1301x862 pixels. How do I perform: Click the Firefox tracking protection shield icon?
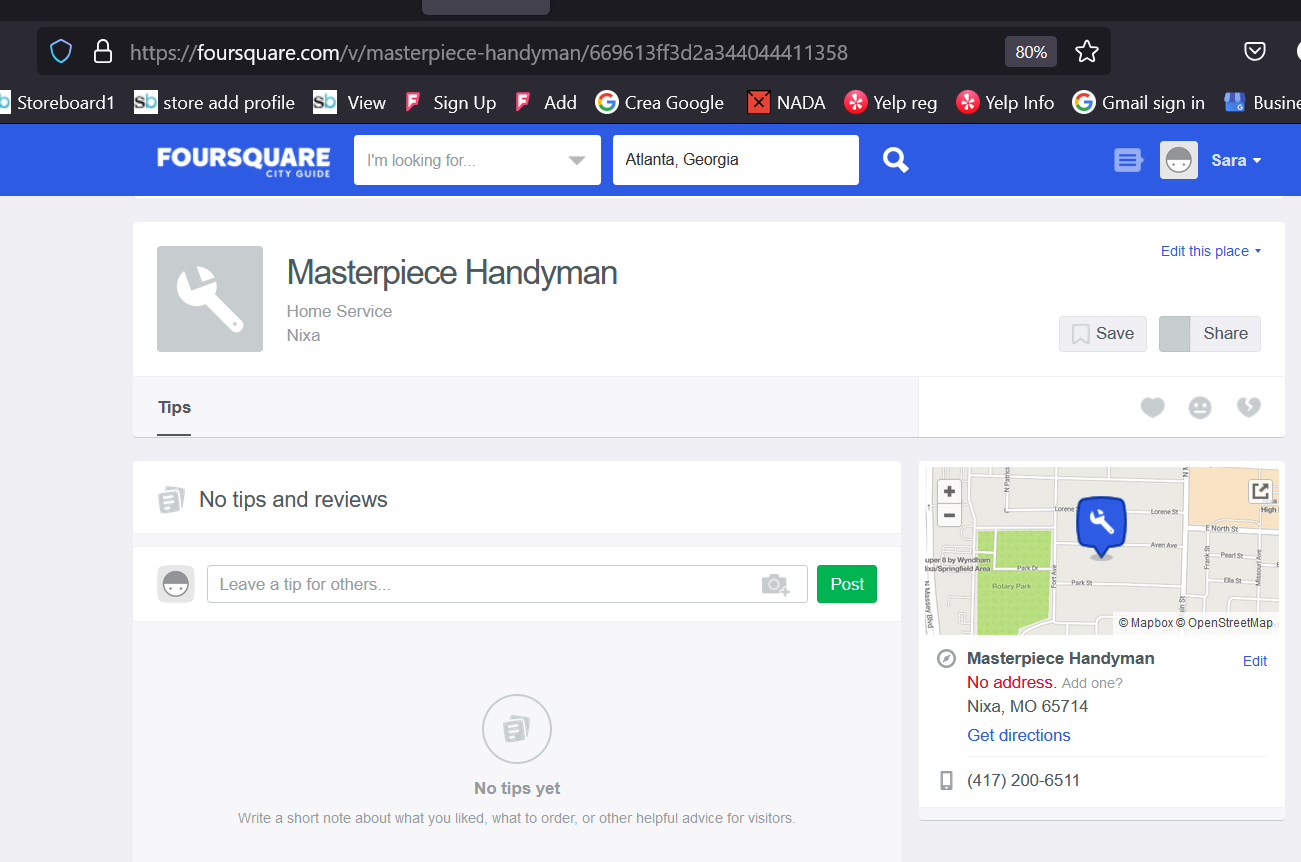(61, 51)
